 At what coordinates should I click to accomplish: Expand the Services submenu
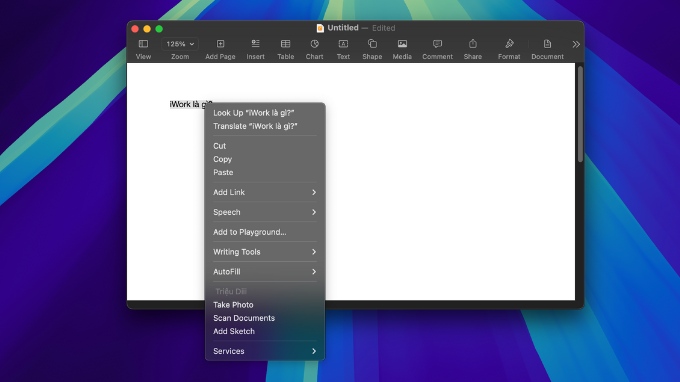click(x=265, y=351)
